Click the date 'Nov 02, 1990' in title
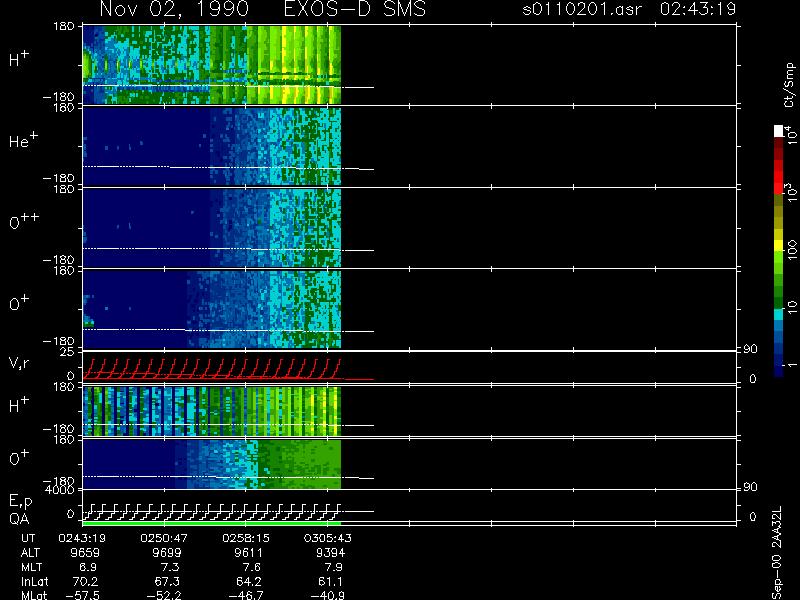The width and height of the screenshot is (800, 600). click(174, 9)
